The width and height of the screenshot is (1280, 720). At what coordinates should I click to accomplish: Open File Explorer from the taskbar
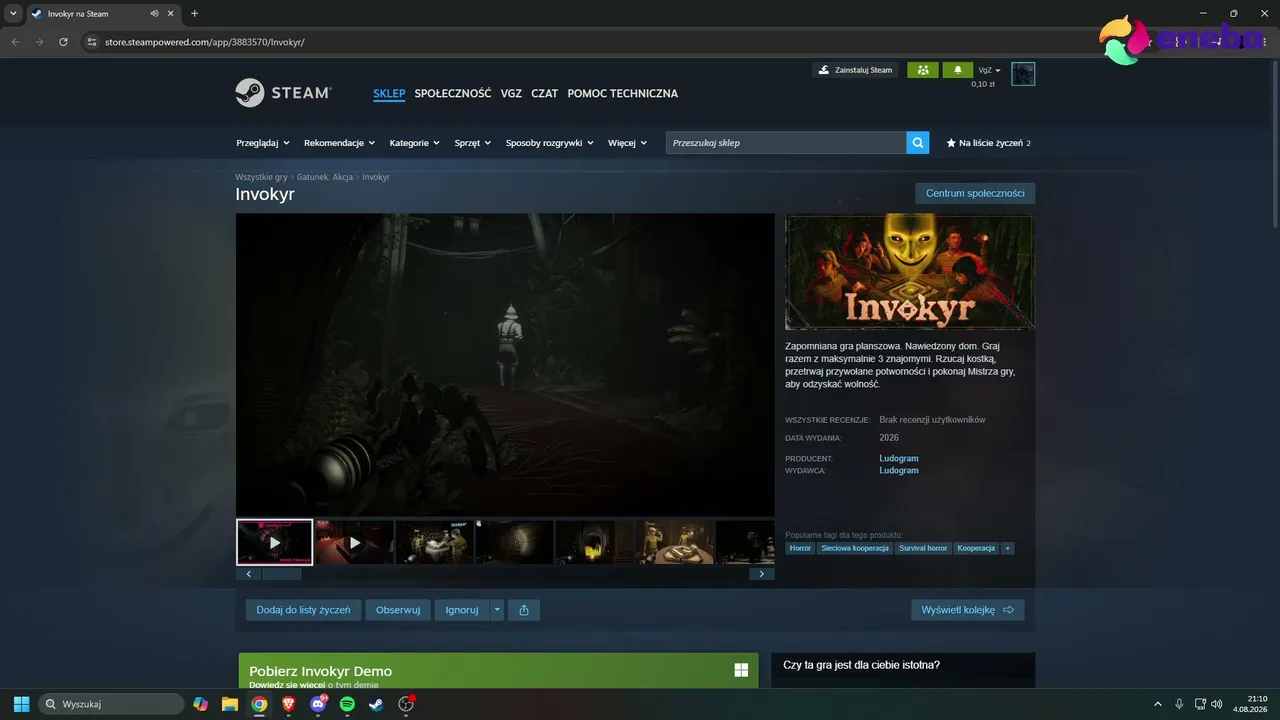click(230, 704)
